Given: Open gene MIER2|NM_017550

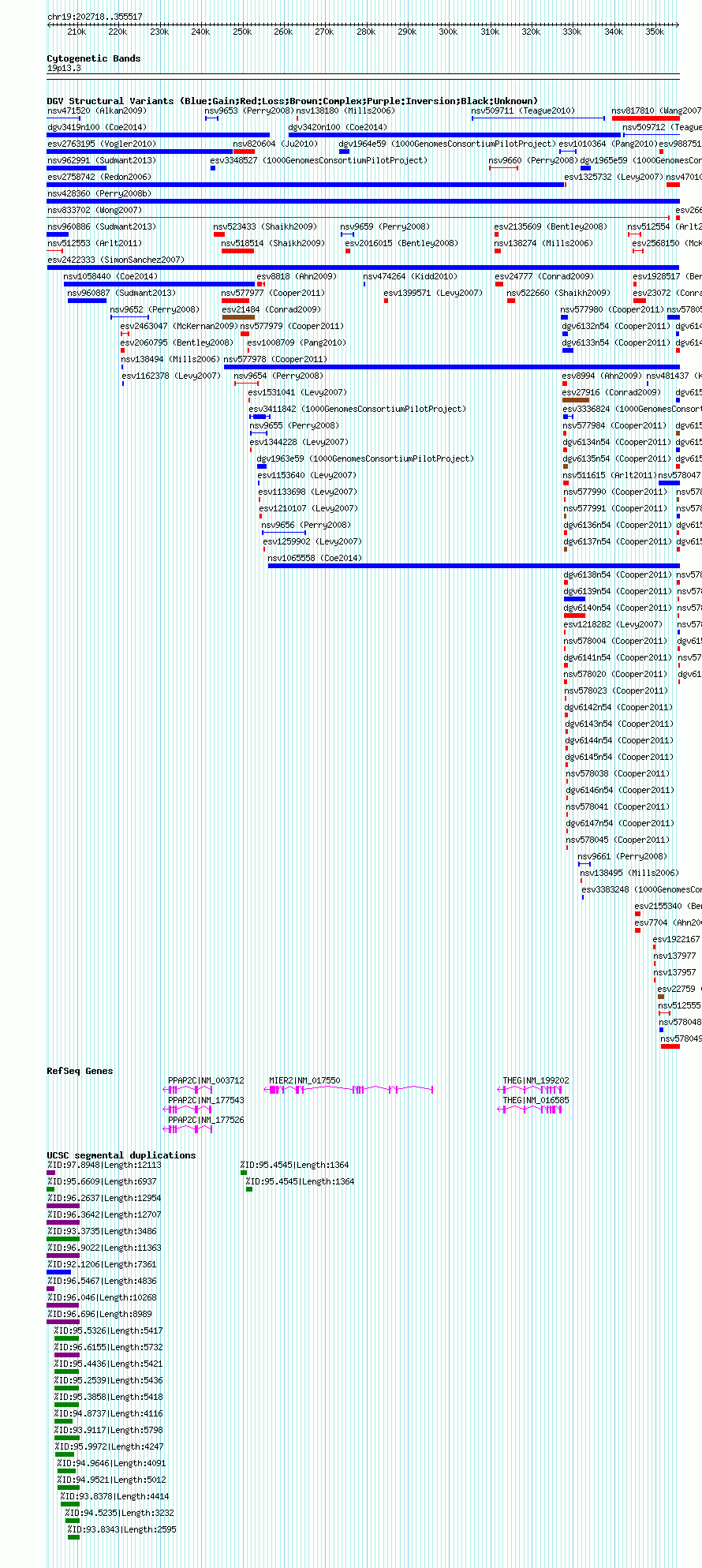Looking at the screenshot, I should (304, 1080).
